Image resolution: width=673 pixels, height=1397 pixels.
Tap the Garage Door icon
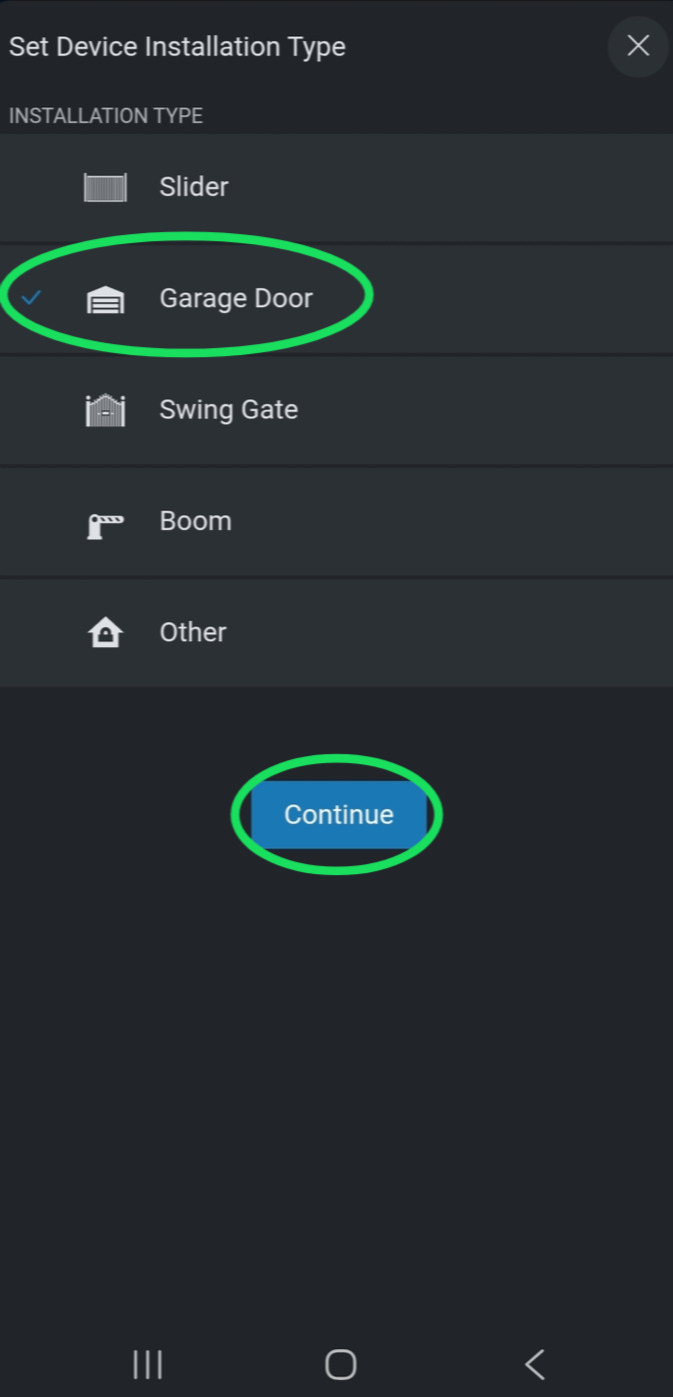point(105,299)
